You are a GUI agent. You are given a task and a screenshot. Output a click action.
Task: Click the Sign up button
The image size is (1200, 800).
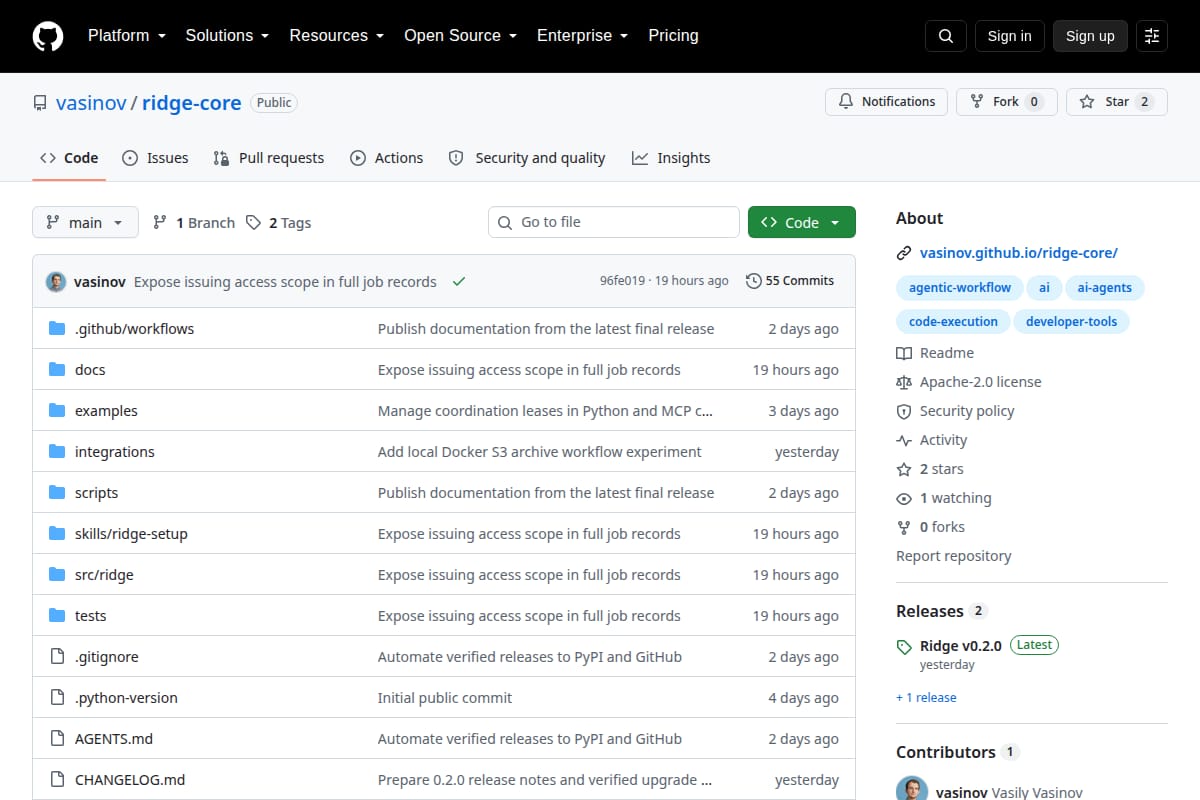click(x=1090, y=36)
